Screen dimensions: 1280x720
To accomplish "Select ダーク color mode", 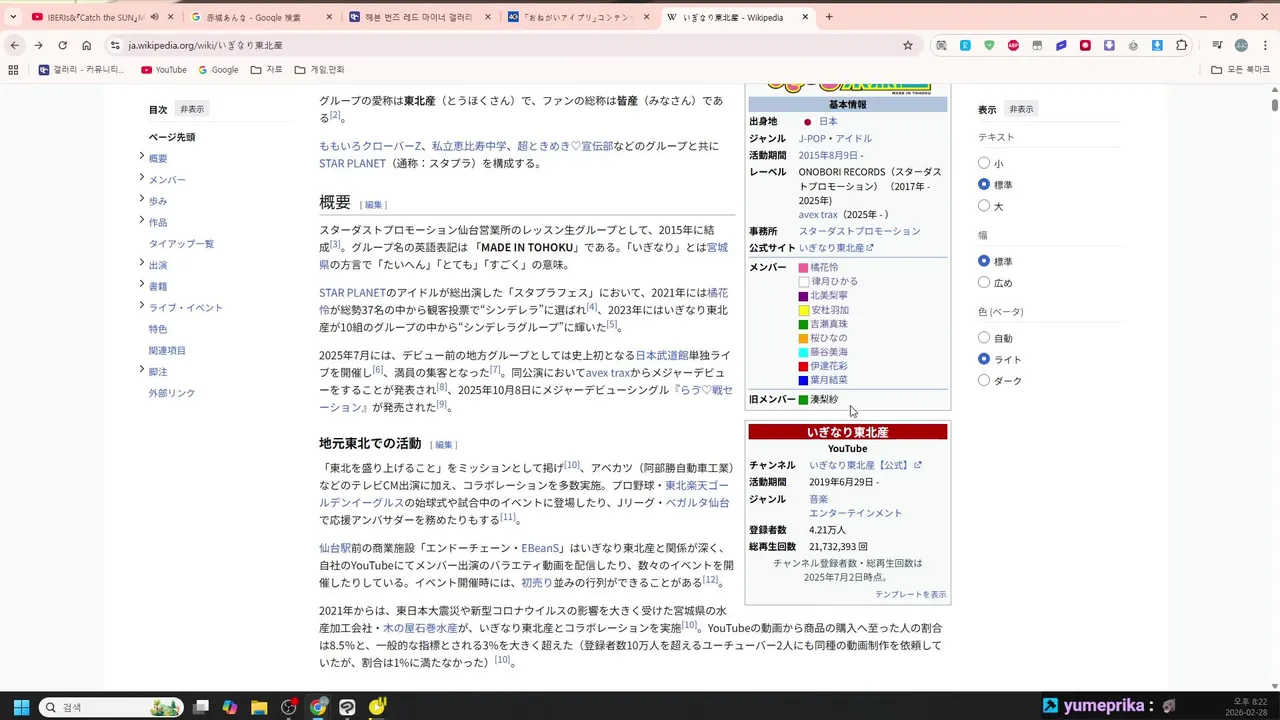I will point(984,380).
